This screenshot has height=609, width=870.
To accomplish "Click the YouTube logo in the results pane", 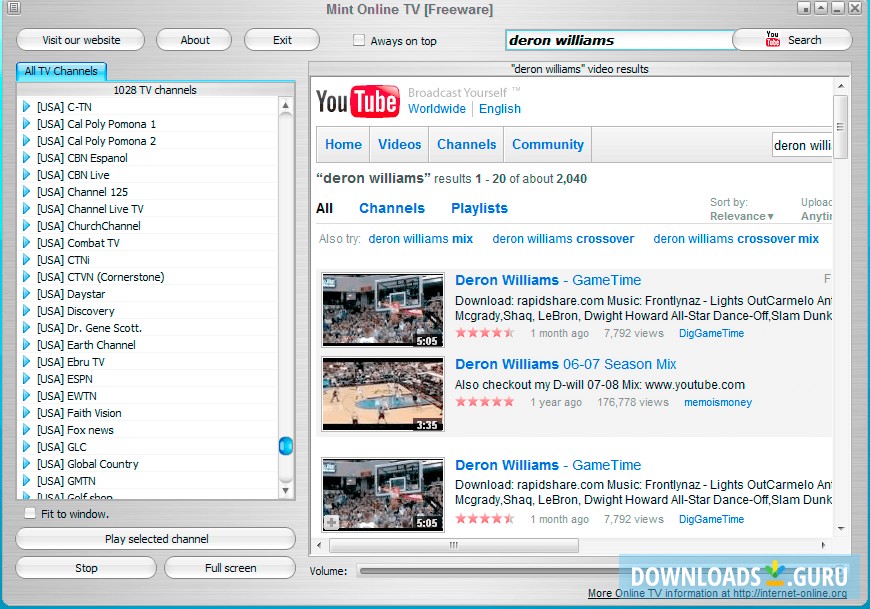I will pyautogui.click(x=357, y=100).
